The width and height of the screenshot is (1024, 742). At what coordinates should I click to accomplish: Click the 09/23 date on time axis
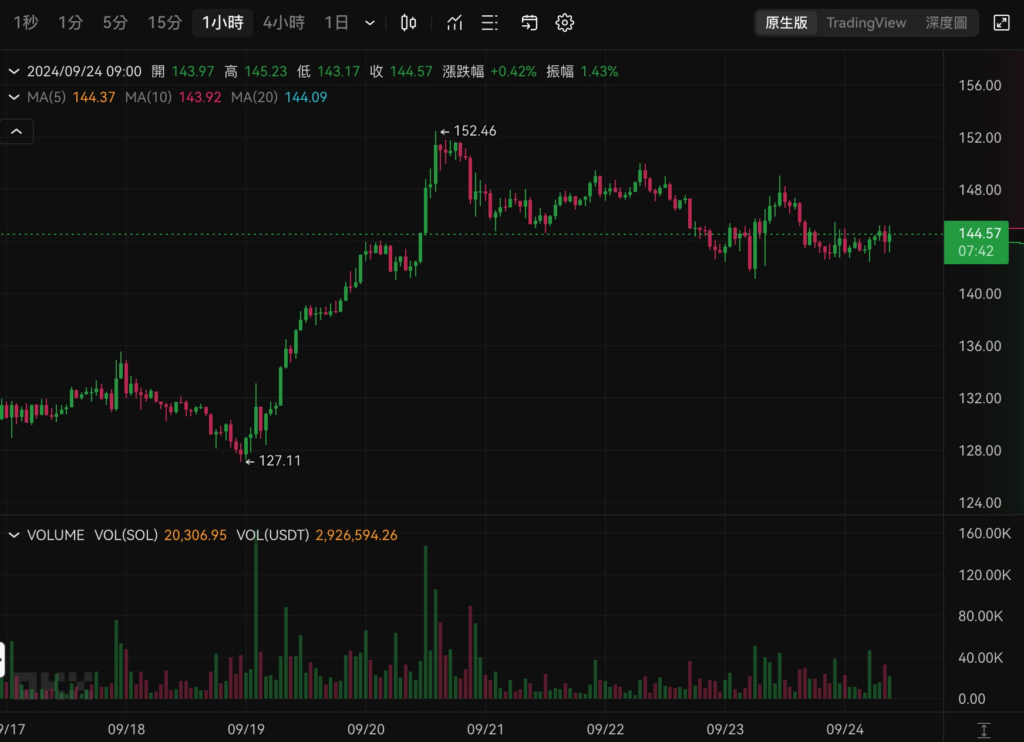(x=725, y=729)
